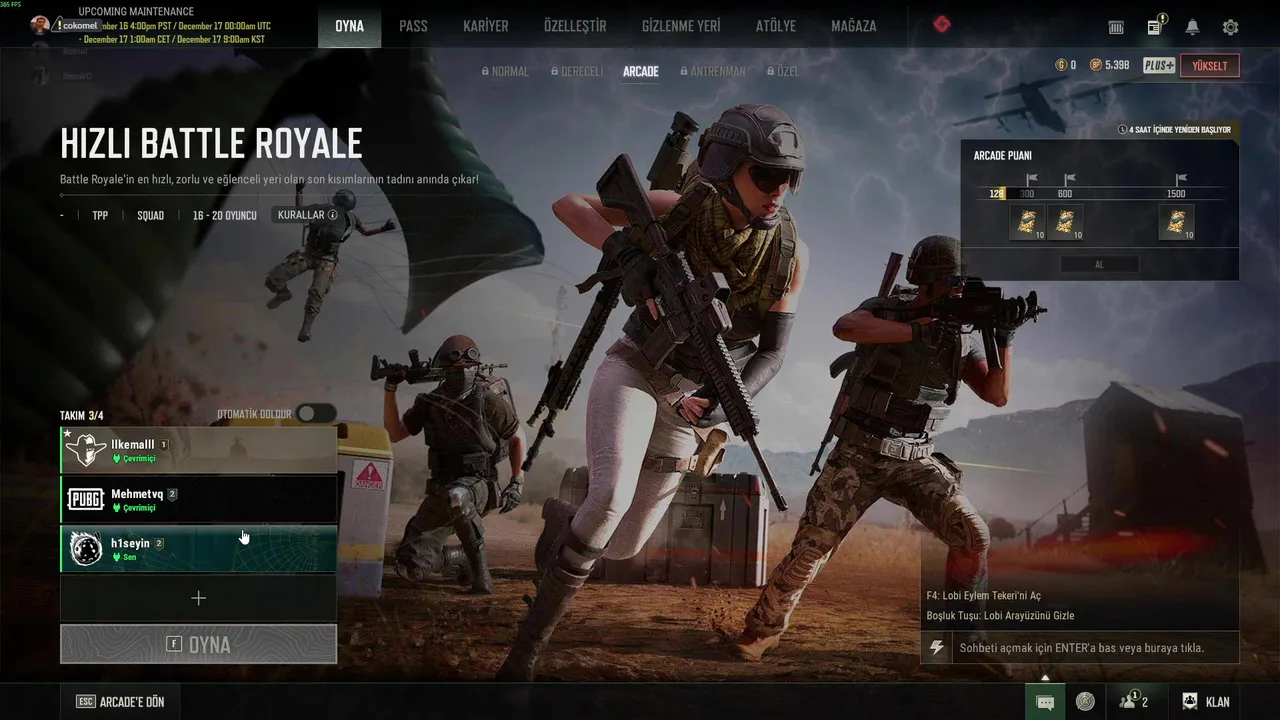Open the settings gear
Screen dimensions: 1280x720
pyautogui.click(x=1230, y=27)
